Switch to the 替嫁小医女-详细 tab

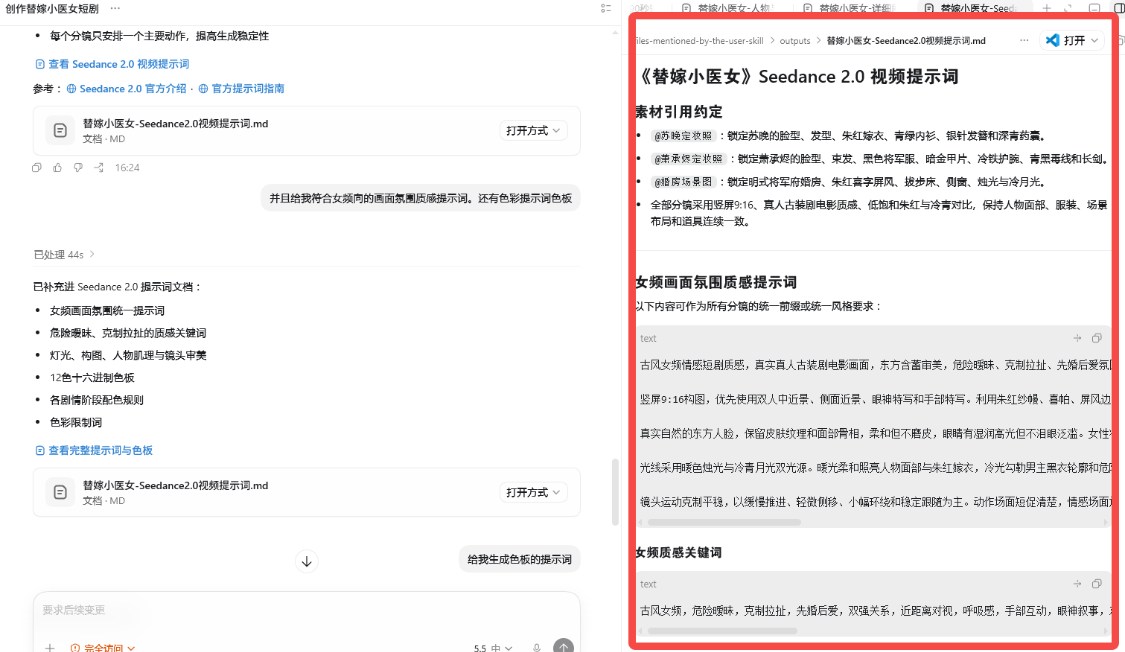tap(849, 9)
